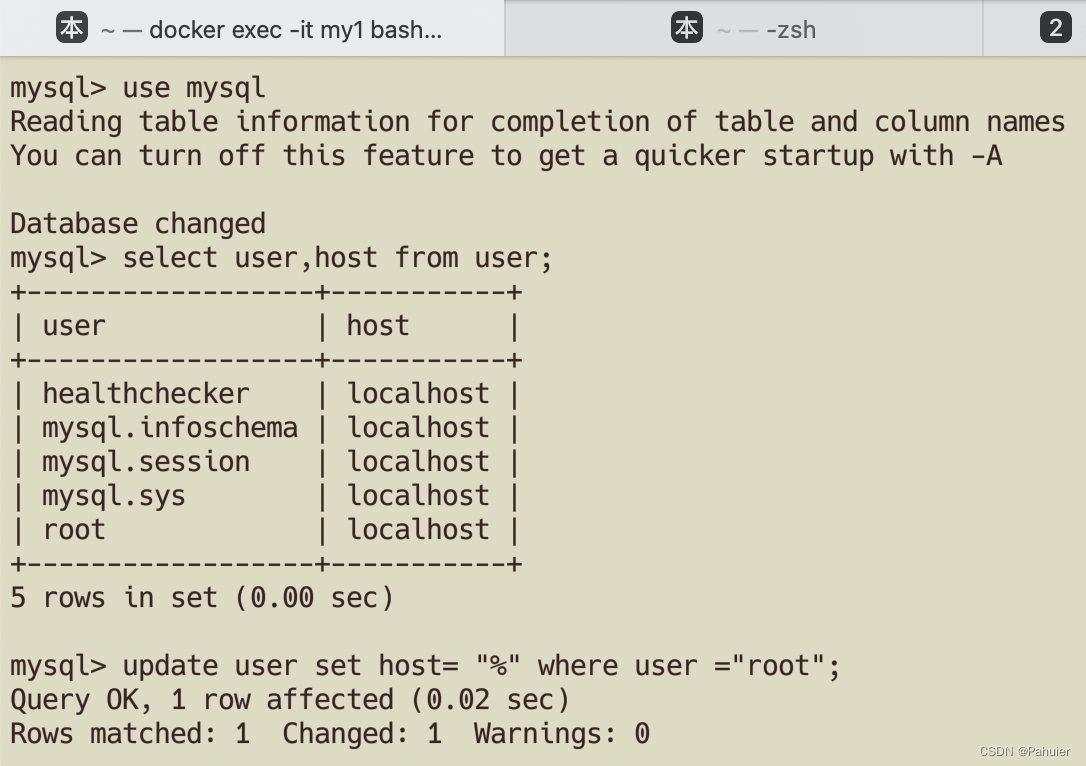The width and height of the screenshot is (1086, 766).
Task: Click the 本 badge on the docker tab
Action: 71,28
